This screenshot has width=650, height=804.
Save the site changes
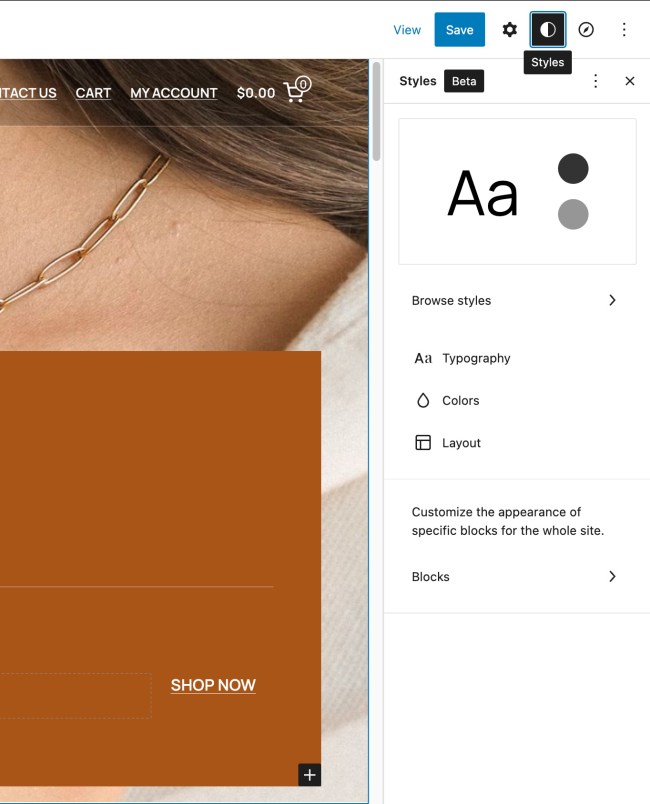(x=459, y=30)
